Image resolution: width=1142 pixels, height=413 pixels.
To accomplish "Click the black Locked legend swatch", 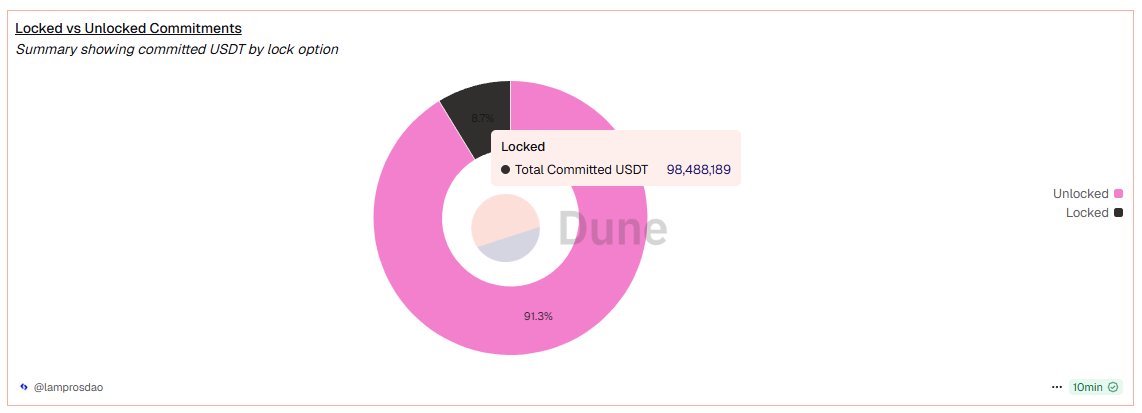I will click(x=1118, y=212).
